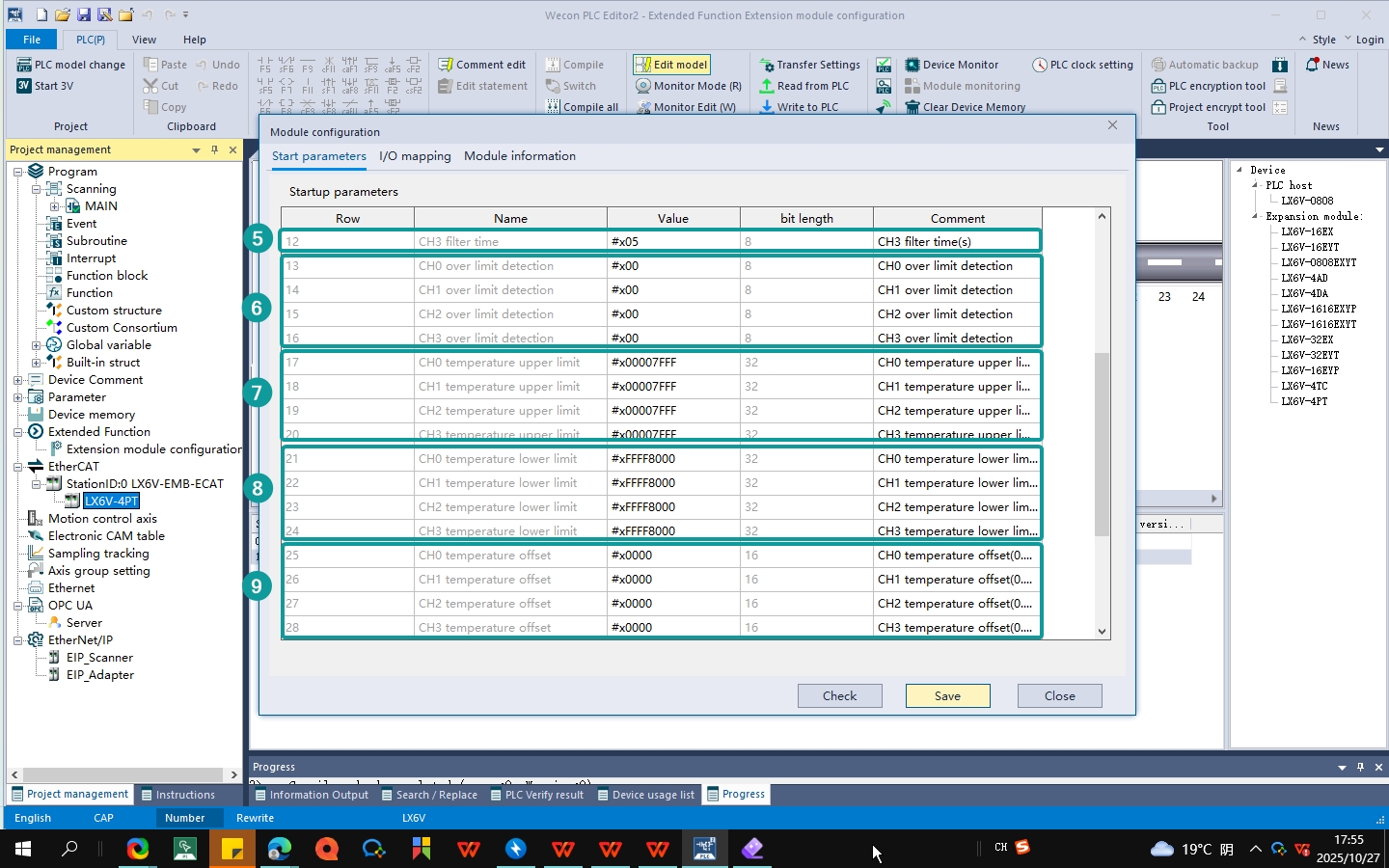Viewport: 1389px width, 868px height.
Task: Toggle pin on Project management panel
Action: (x=214, y=149)
